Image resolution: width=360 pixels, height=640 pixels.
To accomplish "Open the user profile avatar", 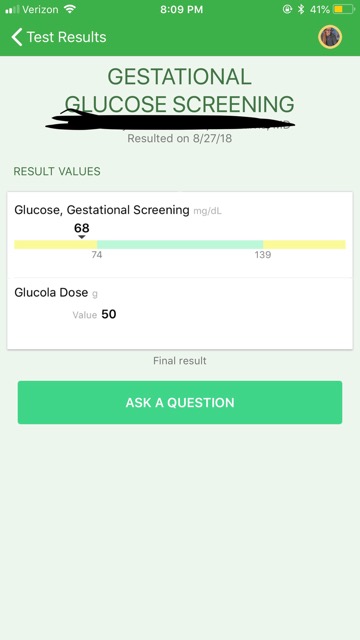I will click(x=330, y=37).
